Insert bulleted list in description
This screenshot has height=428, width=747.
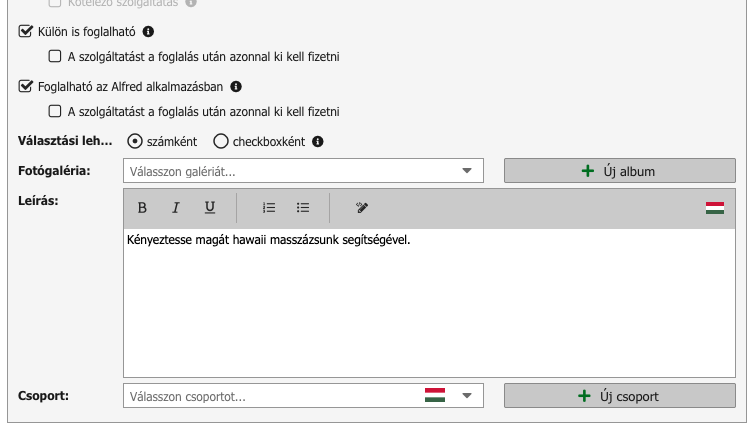pyautogui.click(x=303, y=208)
